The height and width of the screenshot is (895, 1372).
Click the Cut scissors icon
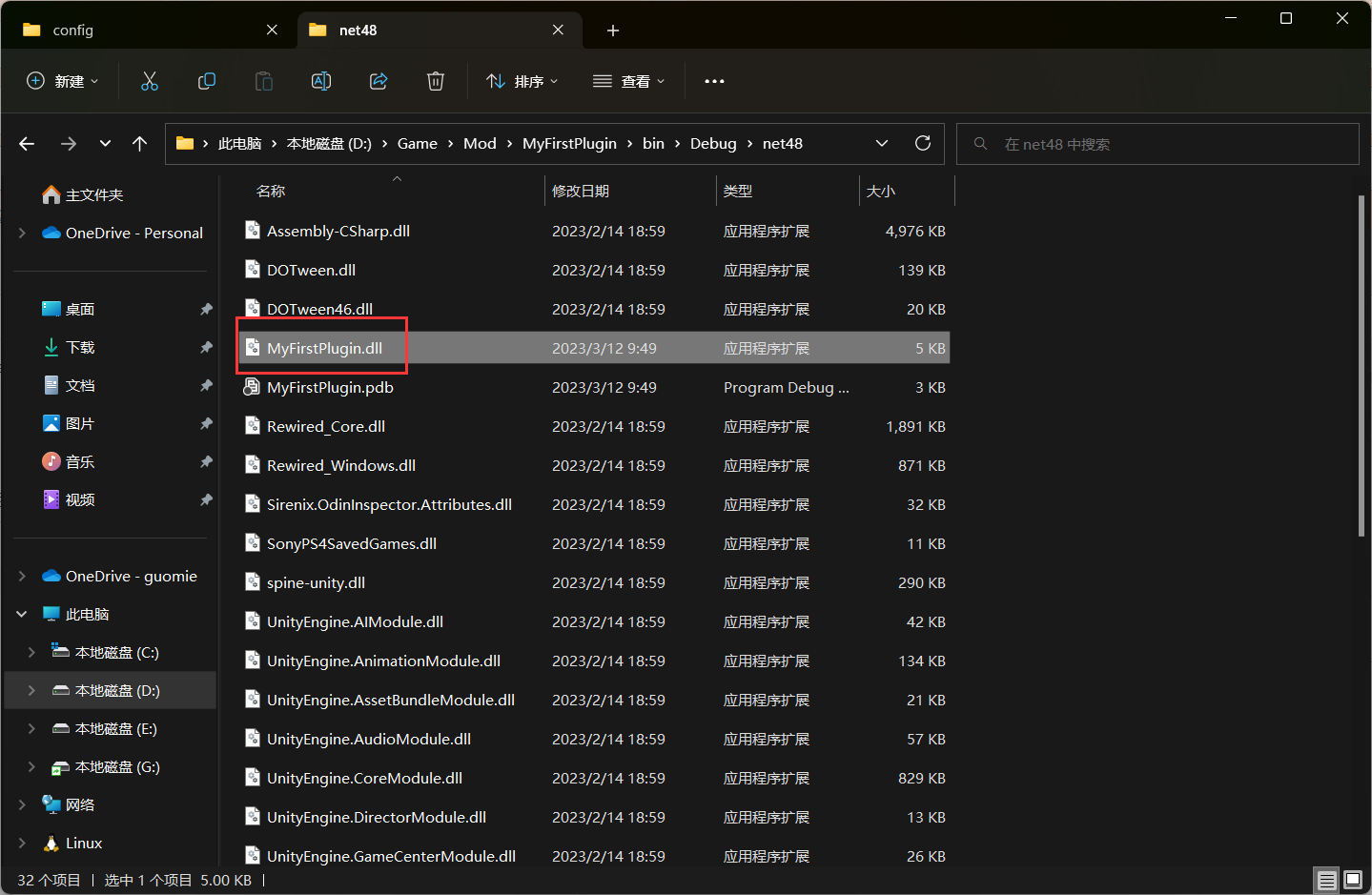tap(150, 82)
